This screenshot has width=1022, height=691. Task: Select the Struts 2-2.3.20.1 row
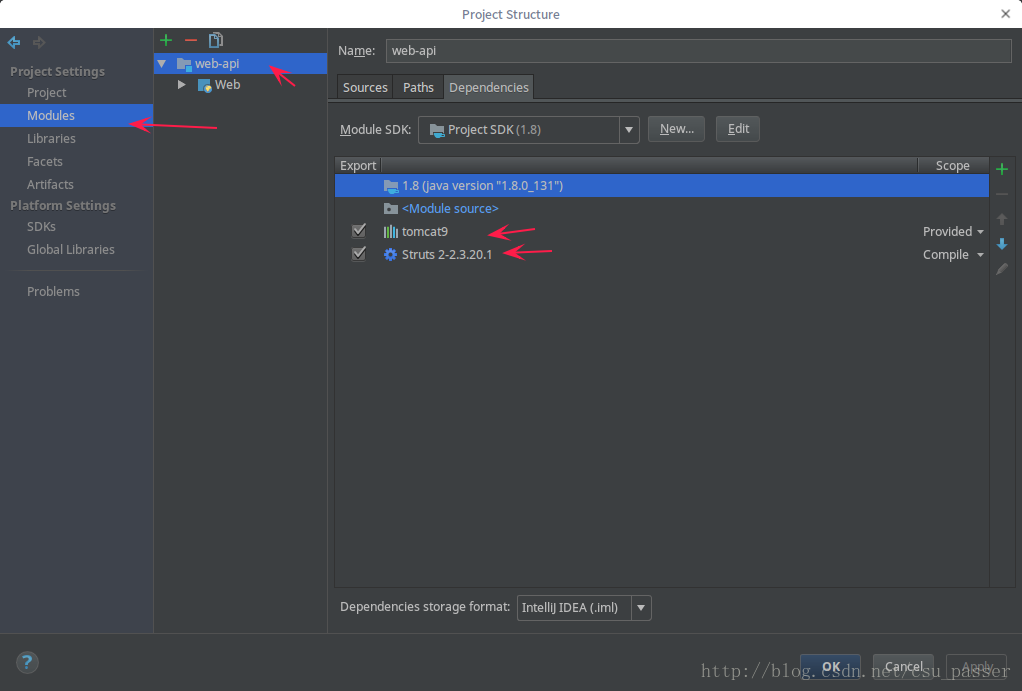coord(662,255)
